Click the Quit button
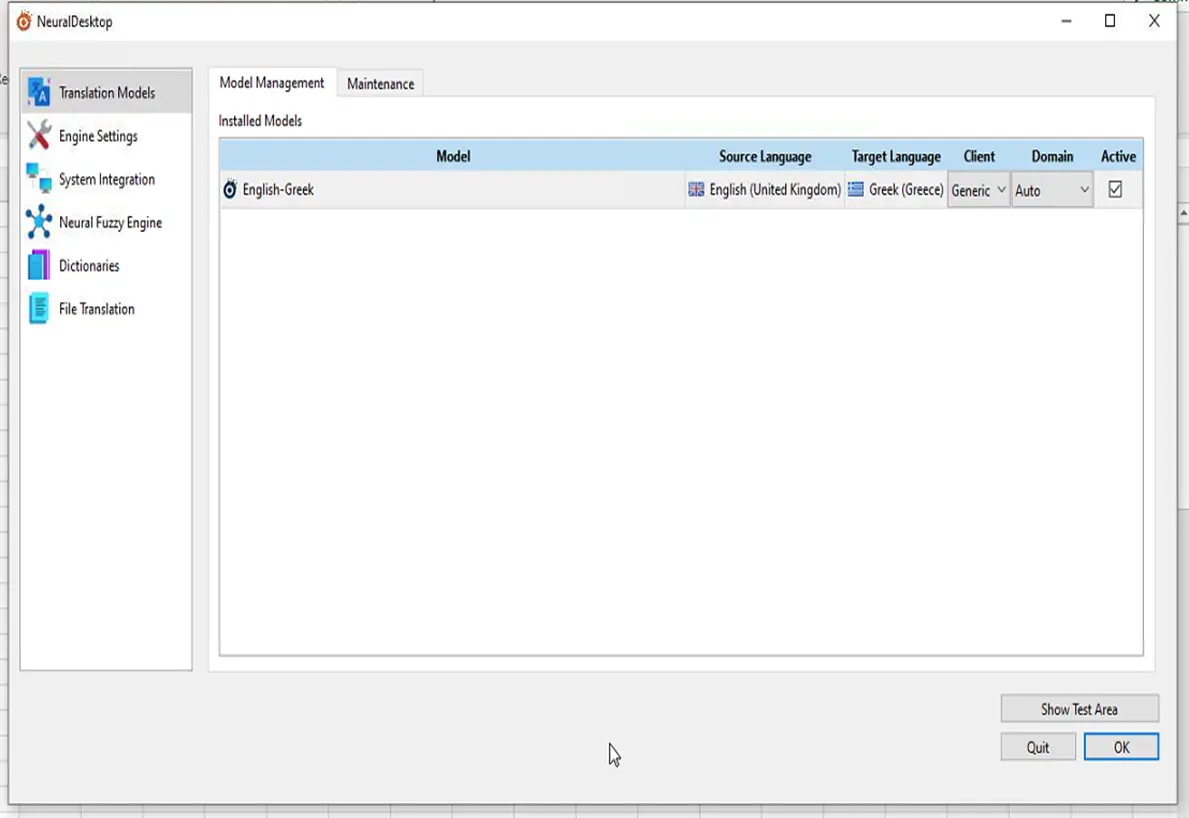 pyautogui.click(x=1037, y=747)
